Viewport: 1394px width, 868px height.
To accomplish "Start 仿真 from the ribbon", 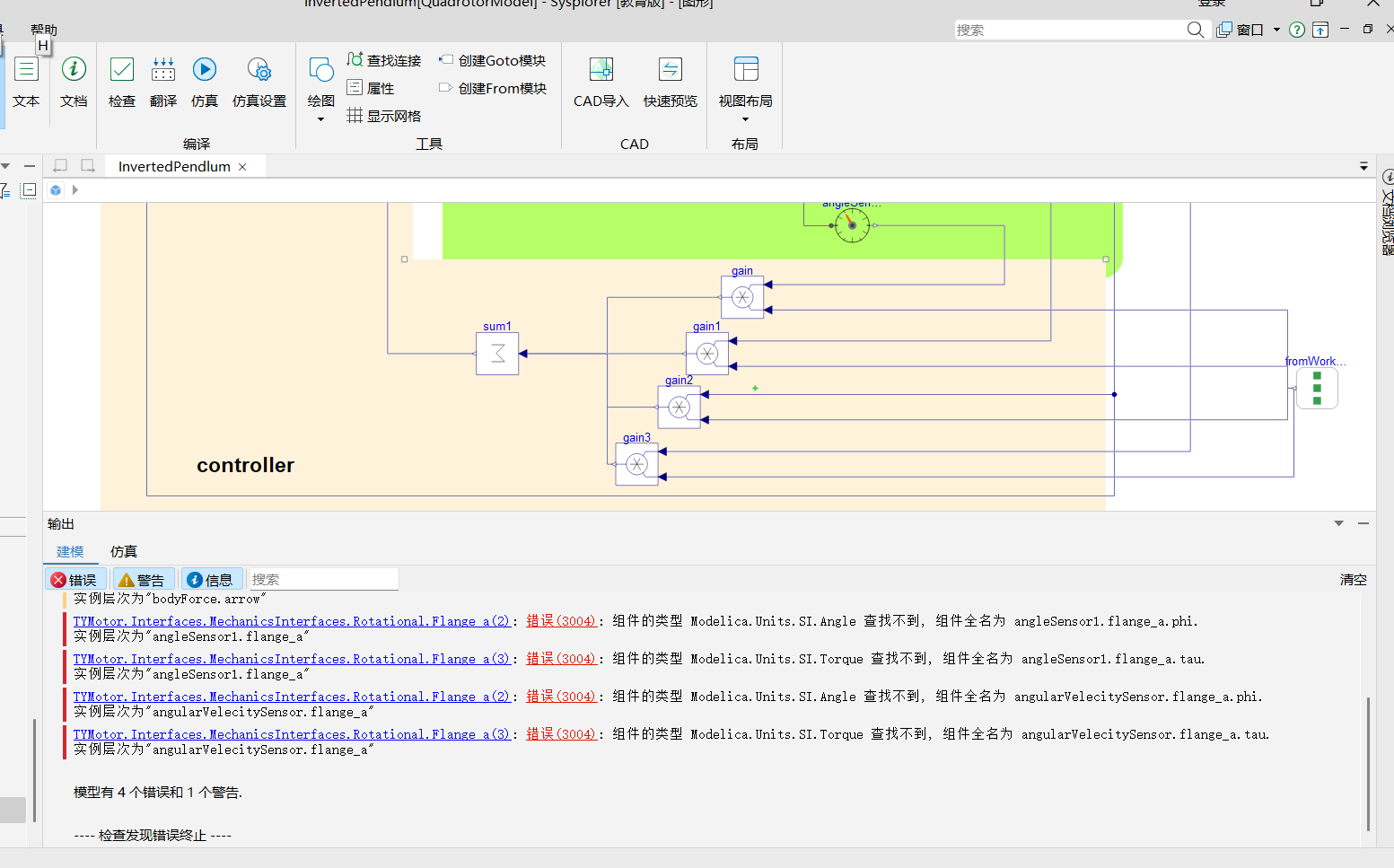I will tap(205, 83).
